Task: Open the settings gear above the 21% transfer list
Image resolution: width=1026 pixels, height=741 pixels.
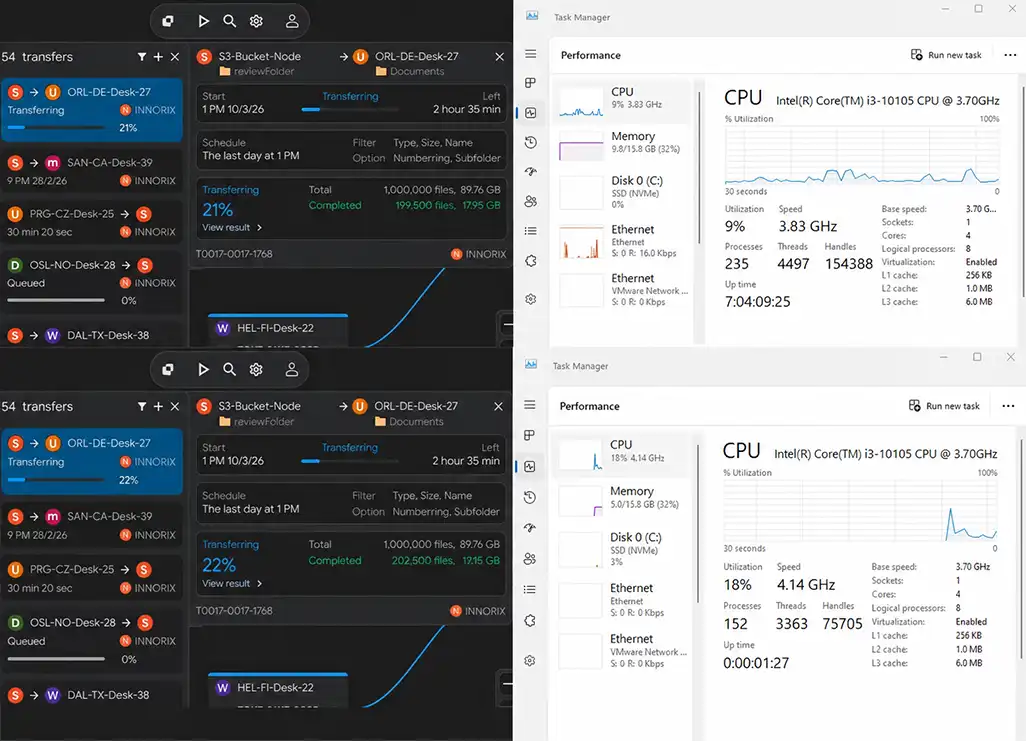Action: pos(256,21)
